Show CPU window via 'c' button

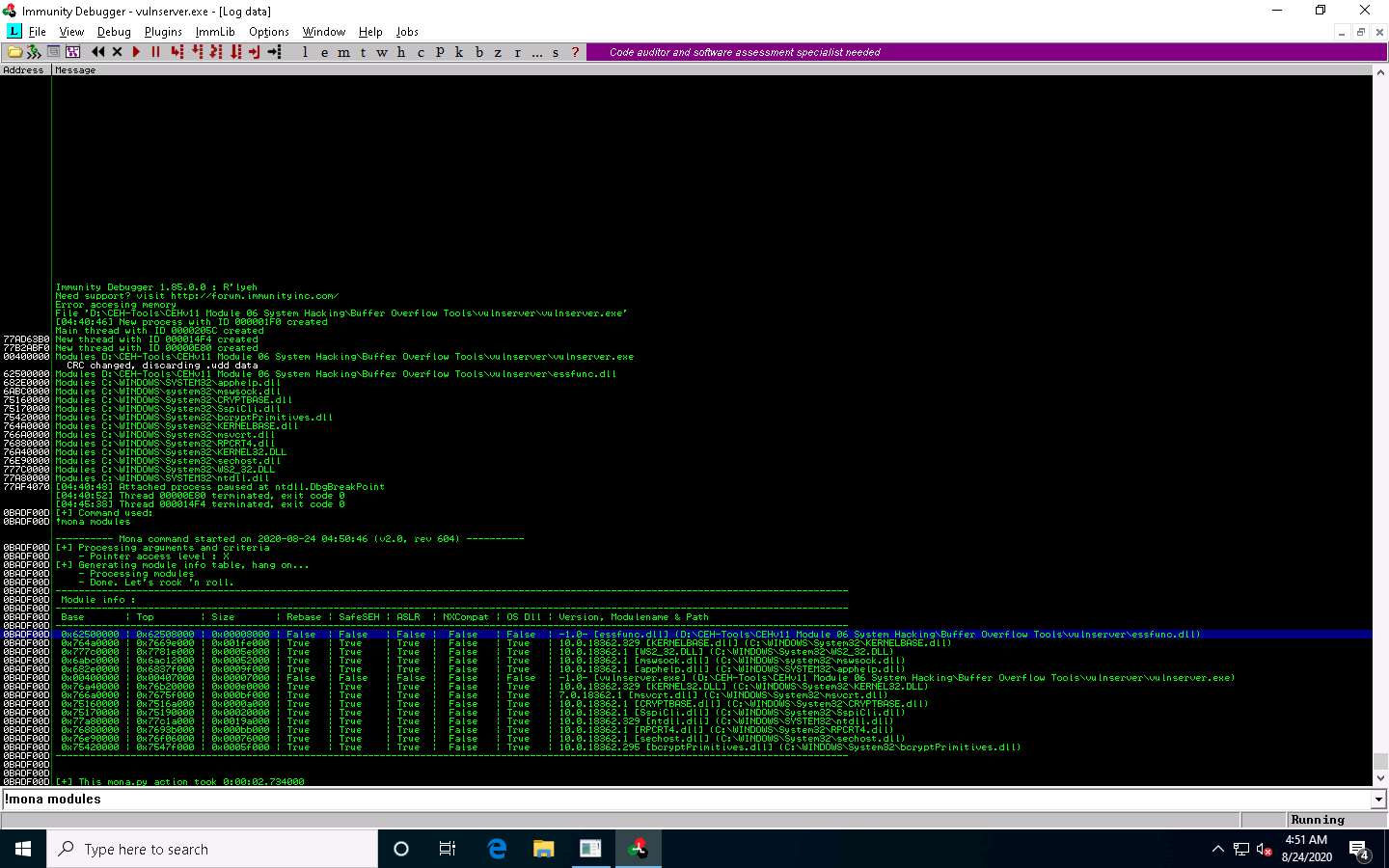421,52
